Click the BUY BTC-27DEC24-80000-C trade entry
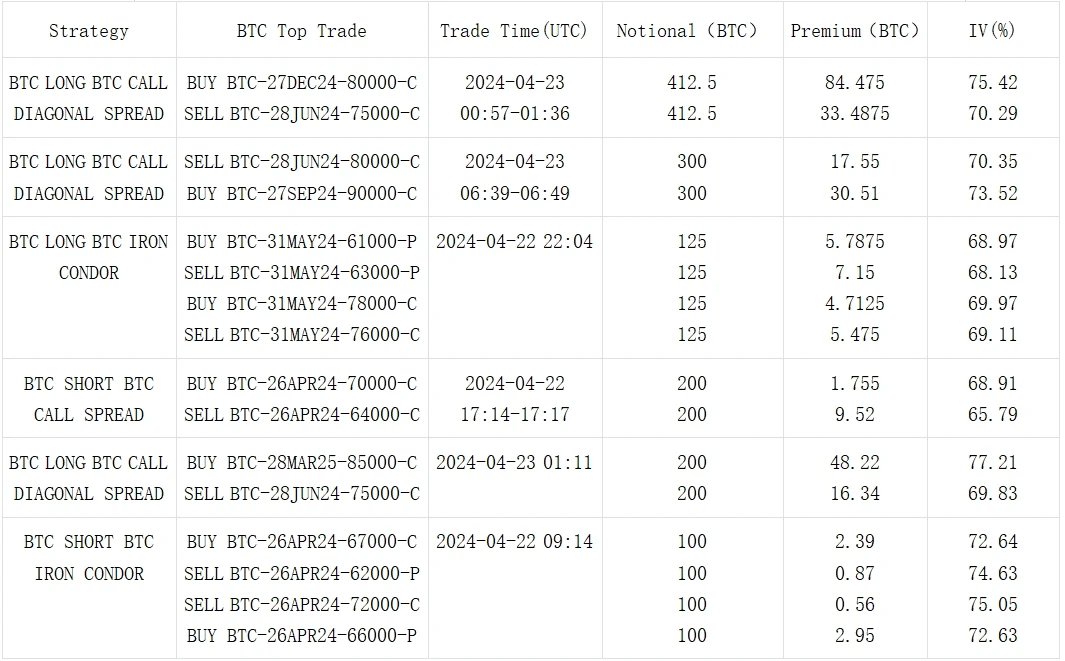1065x661 pixels. [302, 83]
